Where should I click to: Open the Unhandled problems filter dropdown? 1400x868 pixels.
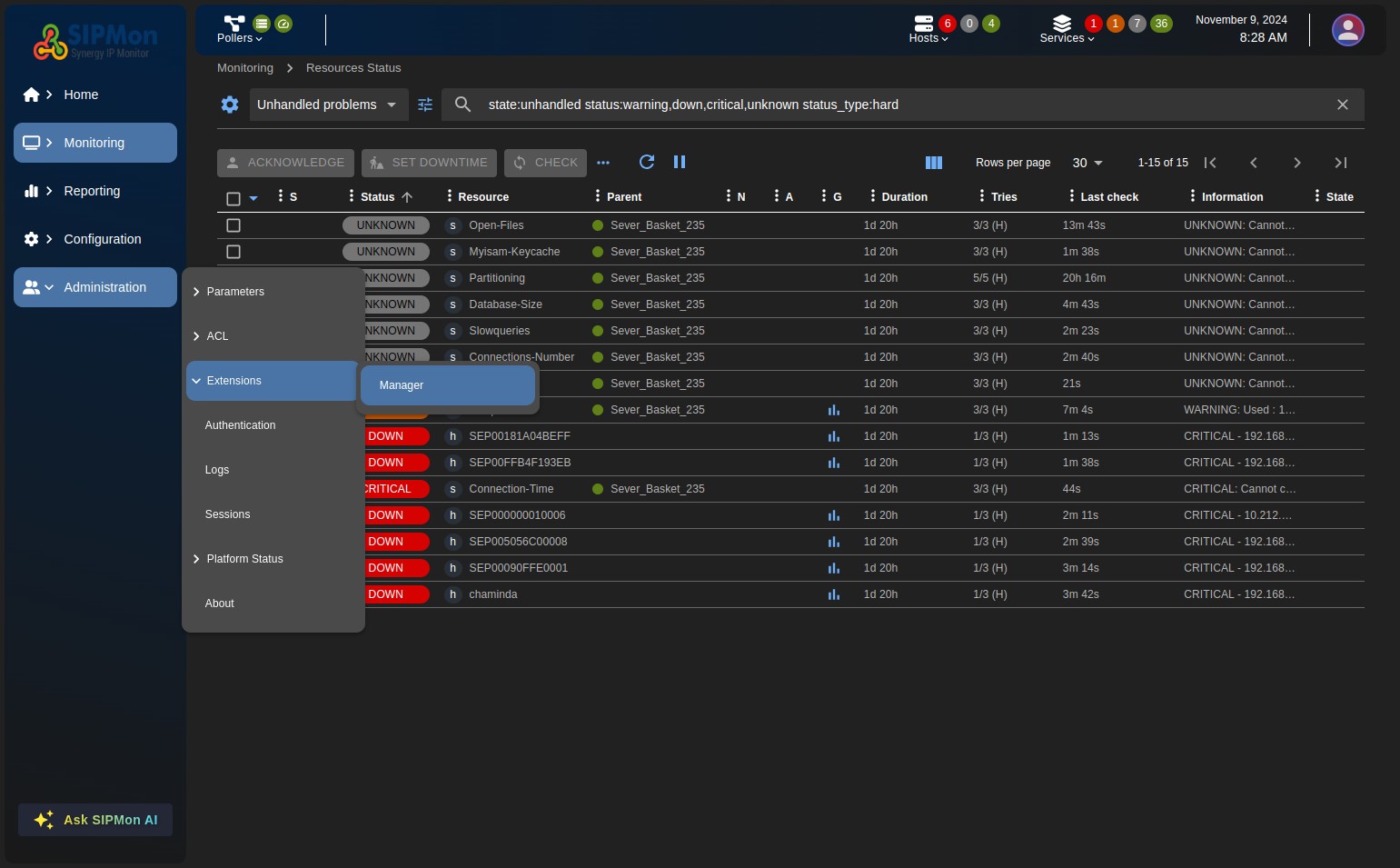tap(326, 105)
